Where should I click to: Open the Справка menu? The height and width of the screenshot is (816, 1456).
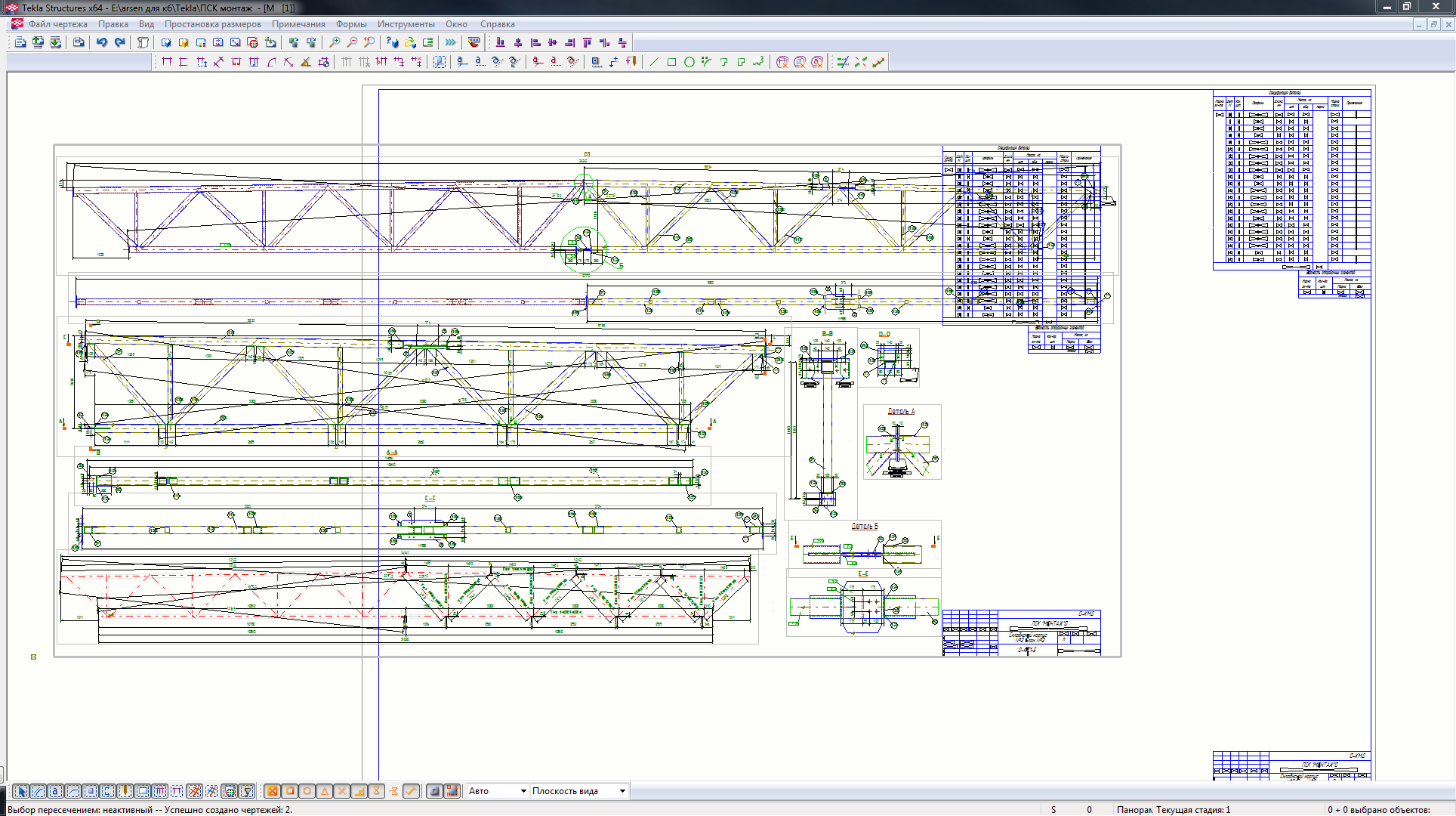(497, 24)
